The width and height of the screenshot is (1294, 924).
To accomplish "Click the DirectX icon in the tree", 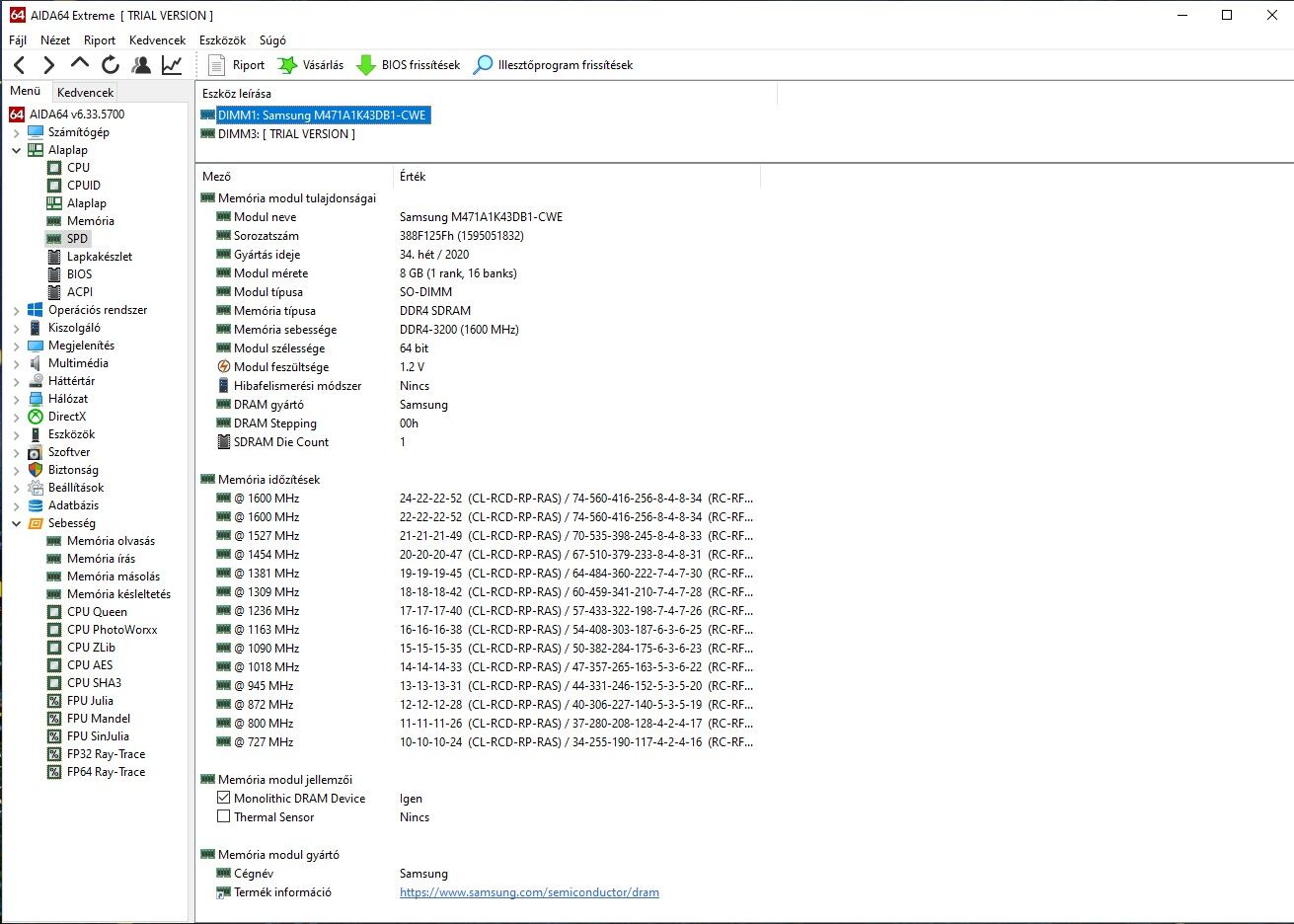I will 36,417.
